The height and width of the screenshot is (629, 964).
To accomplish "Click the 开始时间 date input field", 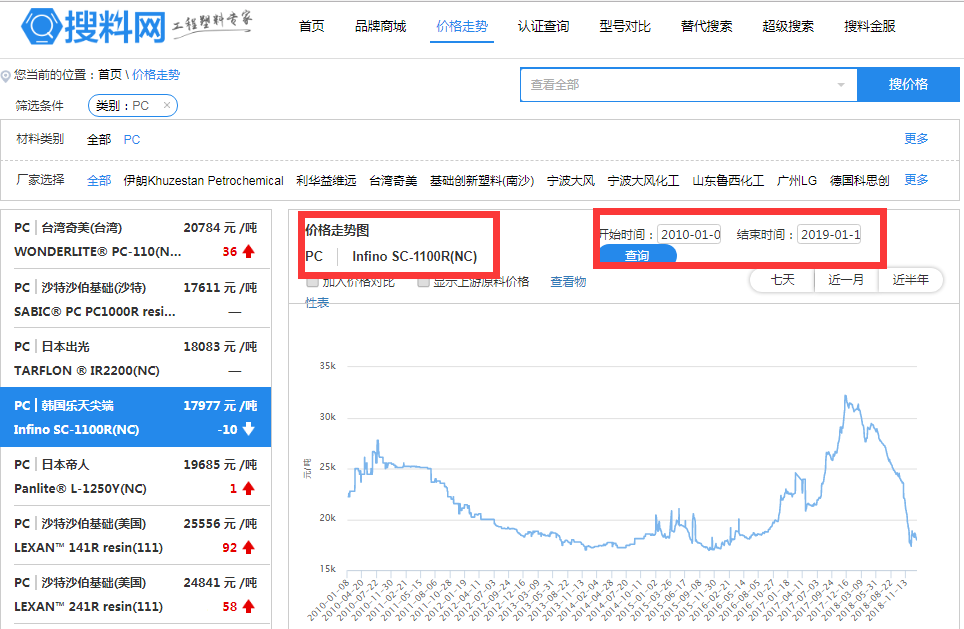I will click(x=689, y=235).
